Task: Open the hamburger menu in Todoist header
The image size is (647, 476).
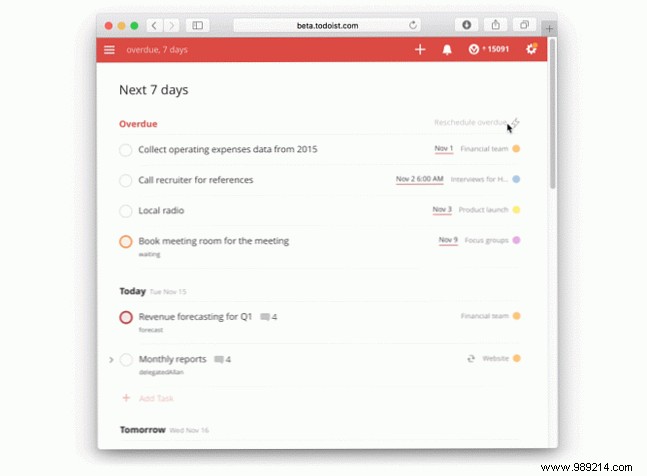Action: (109, 50)
